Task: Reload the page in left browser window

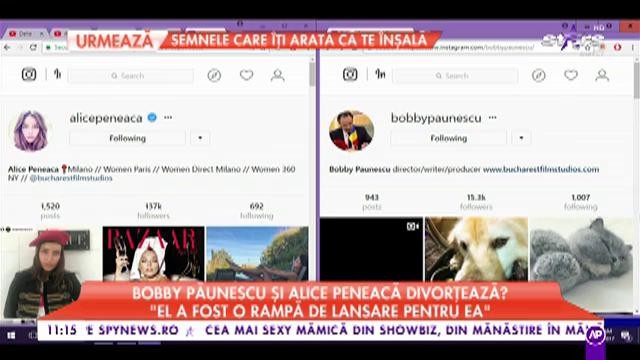Action: pyautogui.click(x=33, y=47)
